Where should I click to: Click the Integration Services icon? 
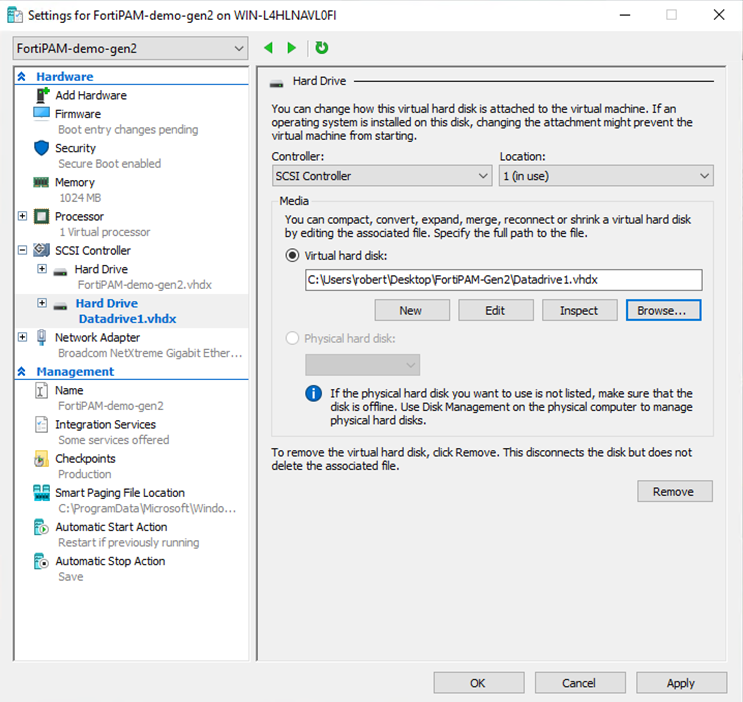tap(41, 425)
